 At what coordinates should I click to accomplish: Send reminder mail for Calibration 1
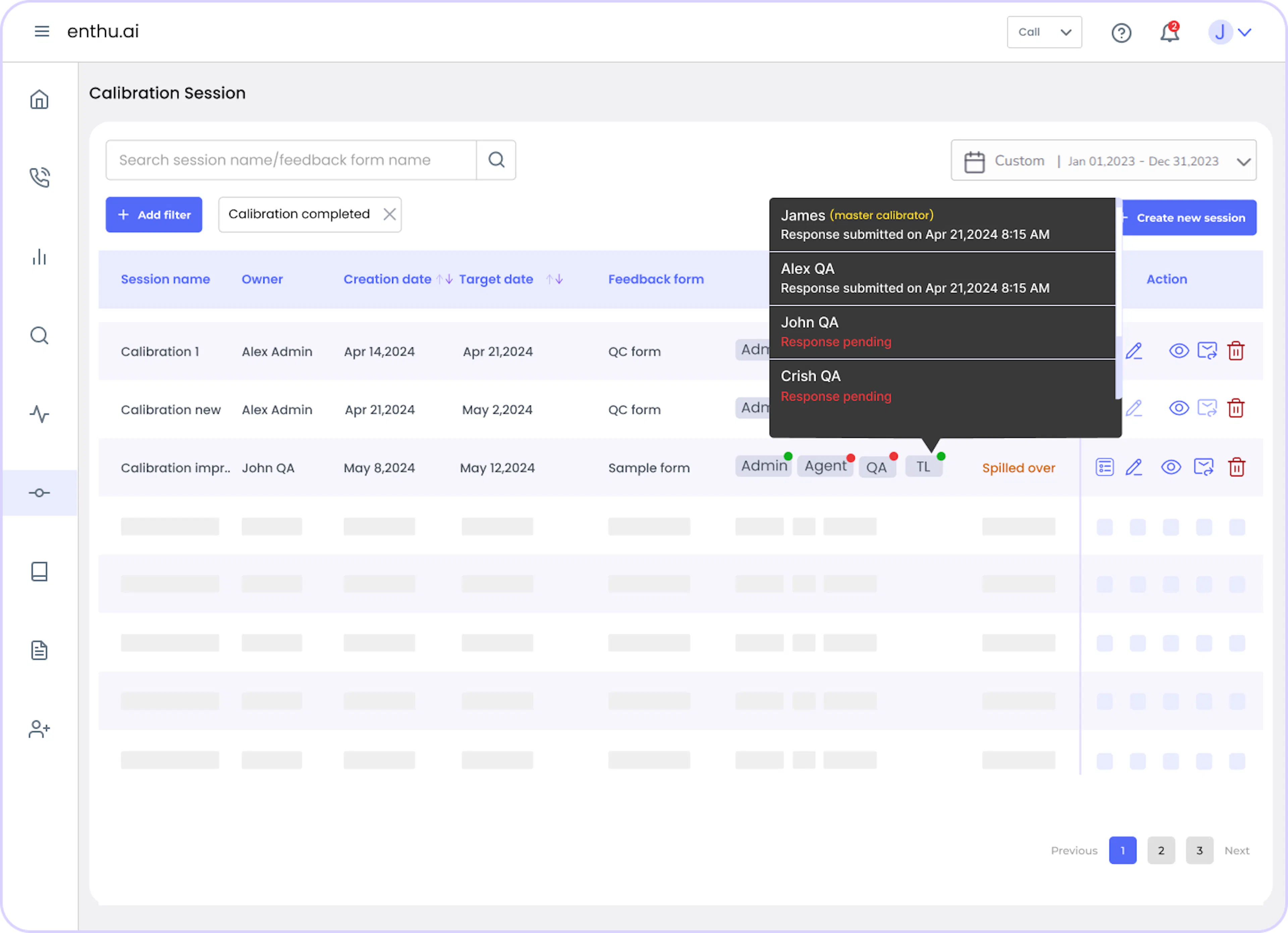coord(1207,351)
